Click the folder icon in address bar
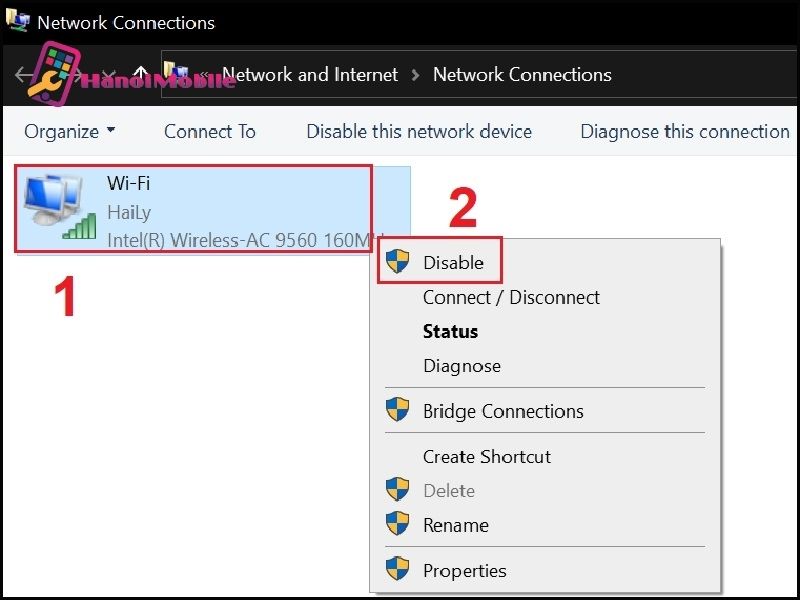The height and width of the screenshot is (600, 800). [x=176, y=72]
